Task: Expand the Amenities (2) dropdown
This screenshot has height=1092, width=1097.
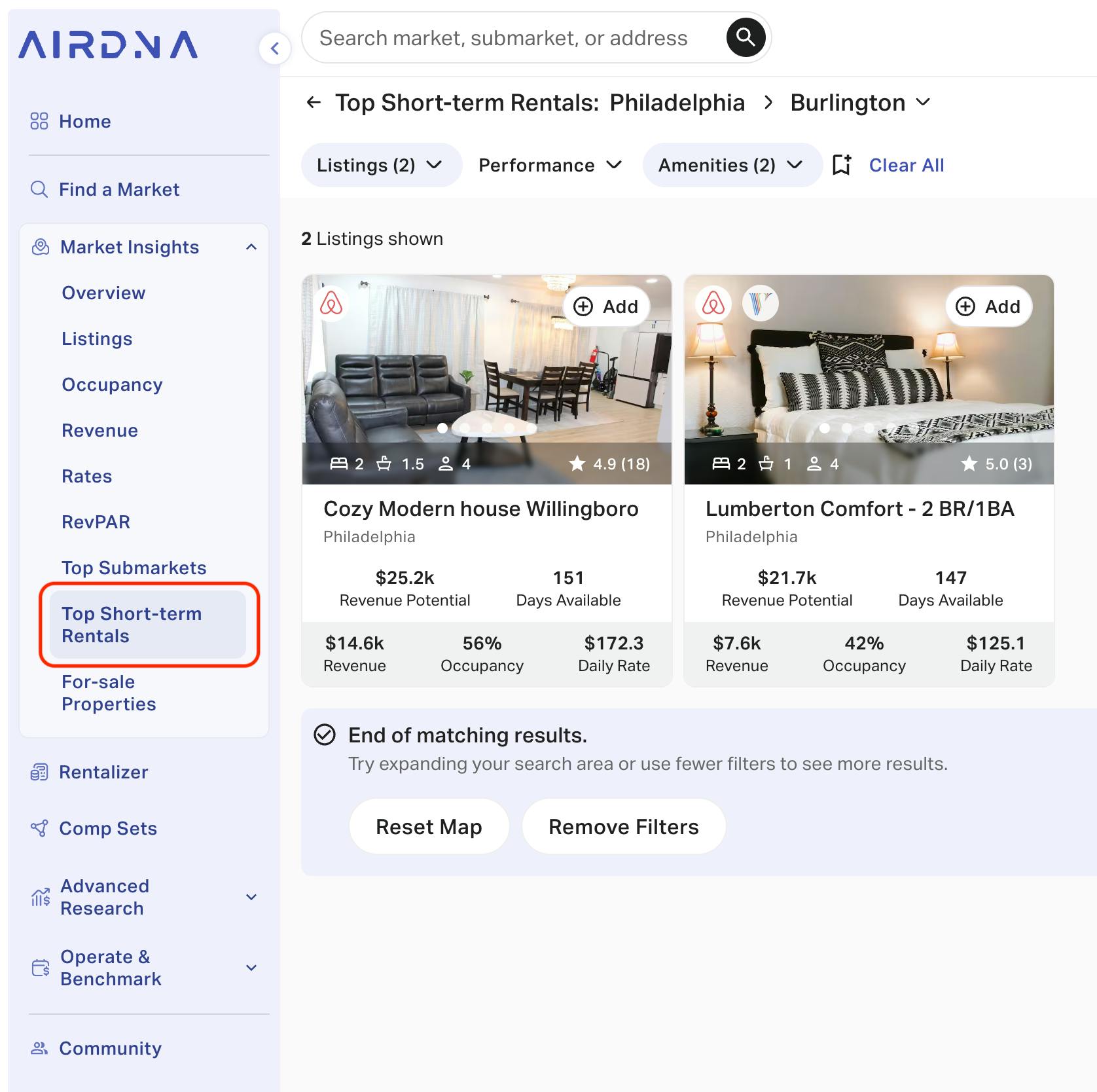Action: pos(732,165)
